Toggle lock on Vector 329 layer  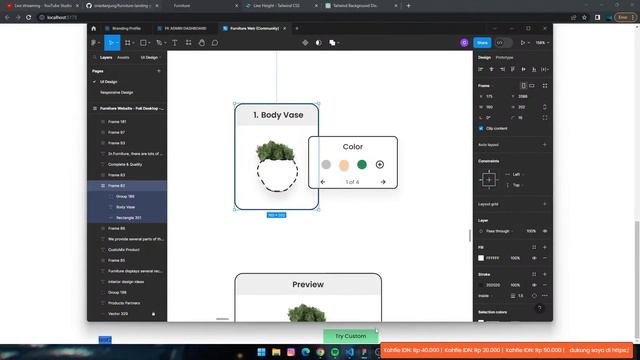click(x=153, y=314)
